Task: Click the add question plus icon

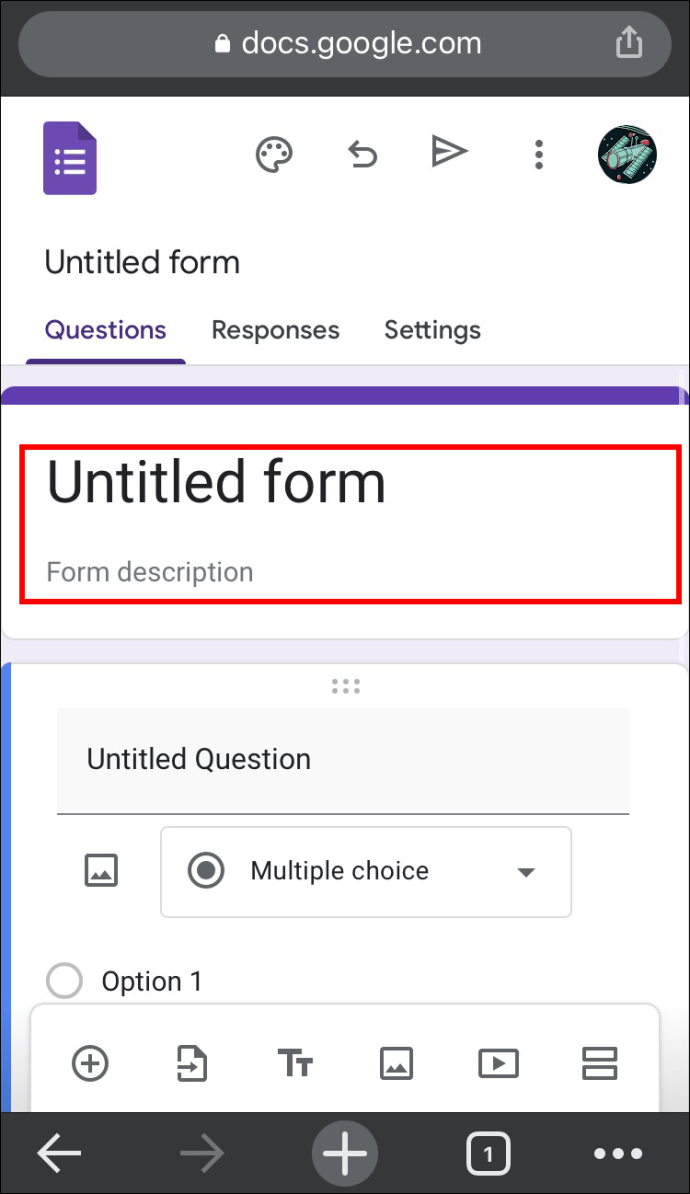Action: (x=91, y=1063)
